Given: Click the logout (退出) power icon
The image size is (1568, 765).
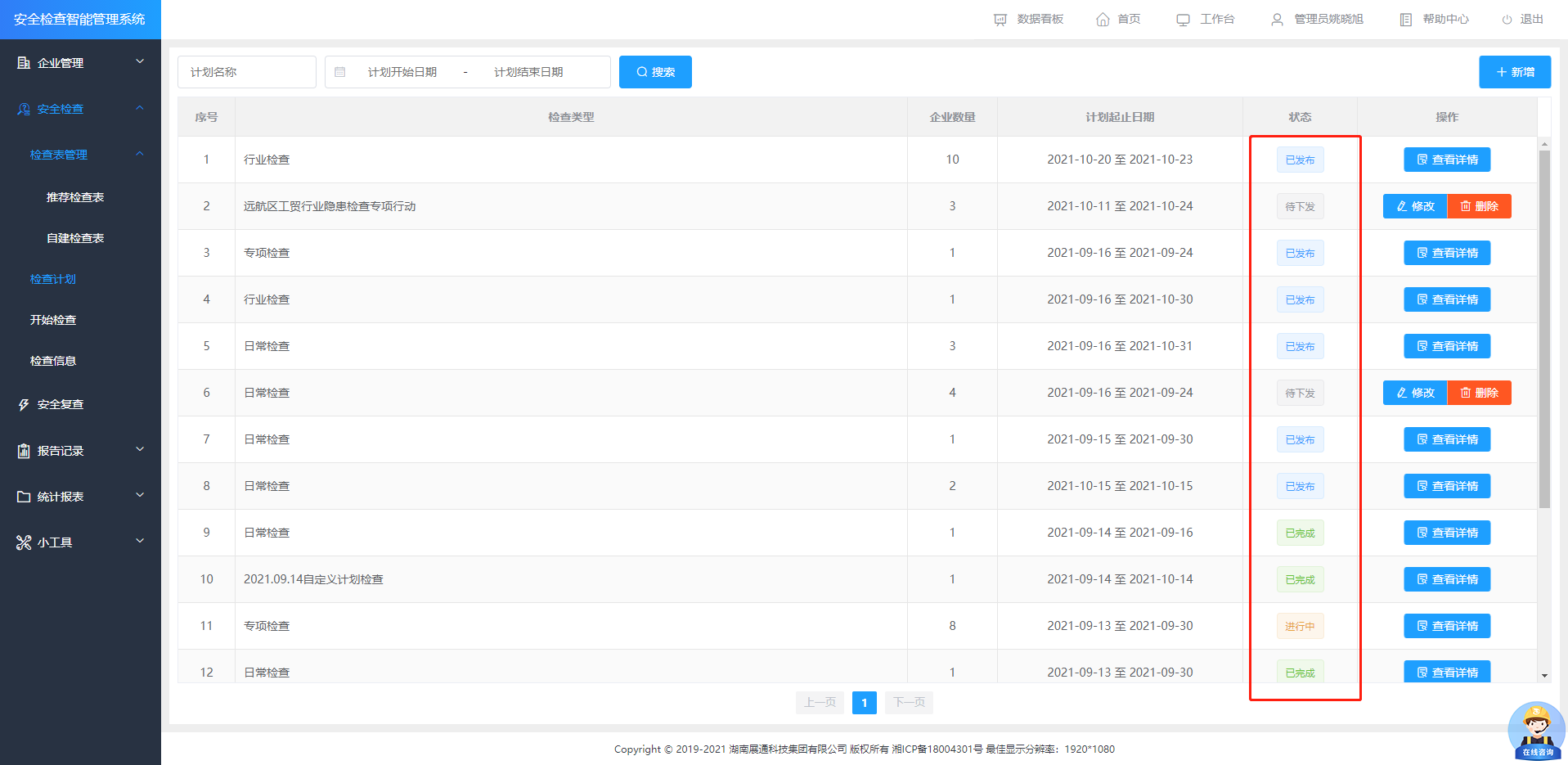Looking at the screenshot, I should tap(1507, 20).
